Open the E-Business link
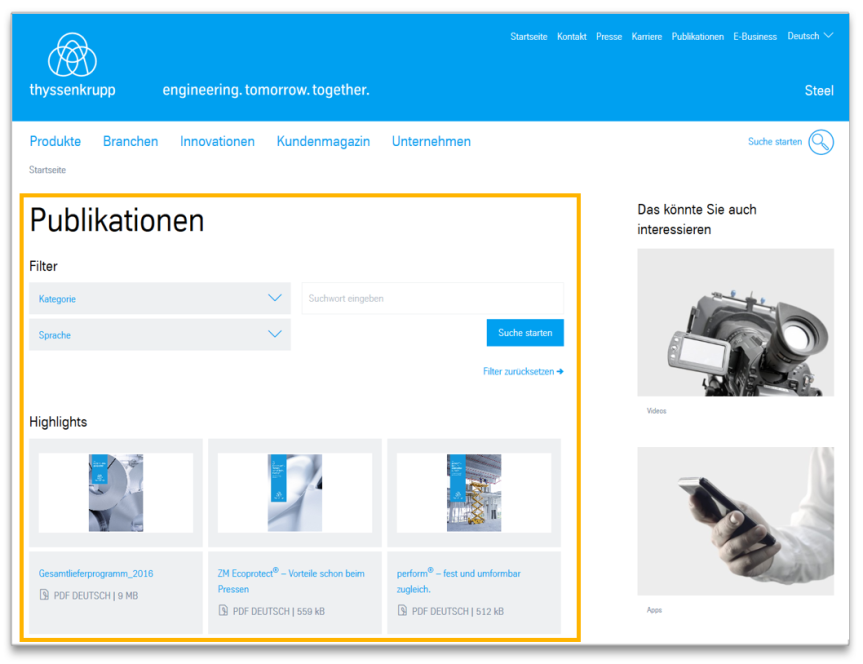This screenshot has height=664, width=863. click(755, 36)
